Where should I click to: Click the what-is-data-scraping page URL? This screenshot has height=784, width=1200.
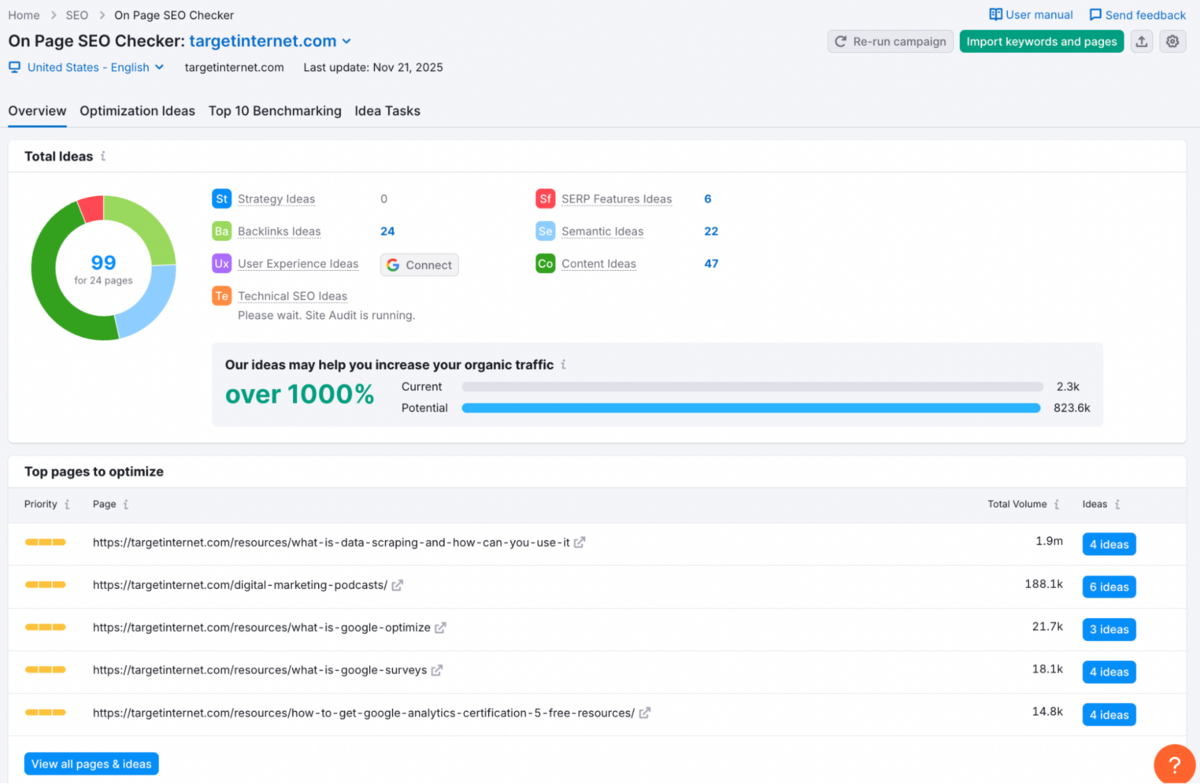pyautogui.click(x=331, y=542)
